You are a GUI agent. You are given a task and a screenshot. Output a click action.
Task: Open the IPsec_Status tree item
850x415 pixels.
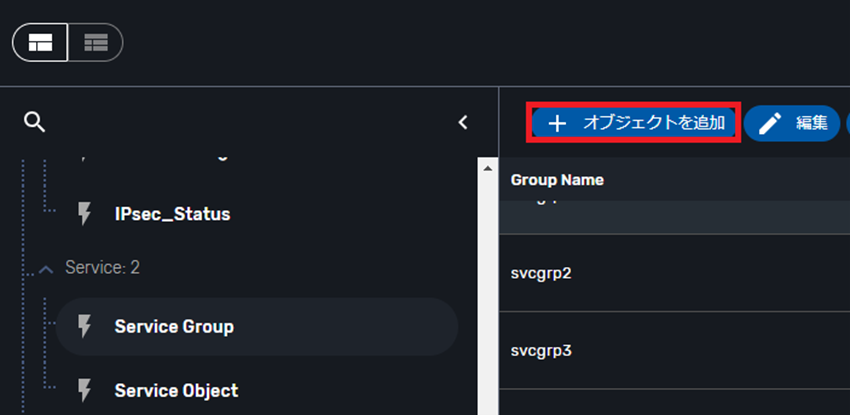pos(172,214)
